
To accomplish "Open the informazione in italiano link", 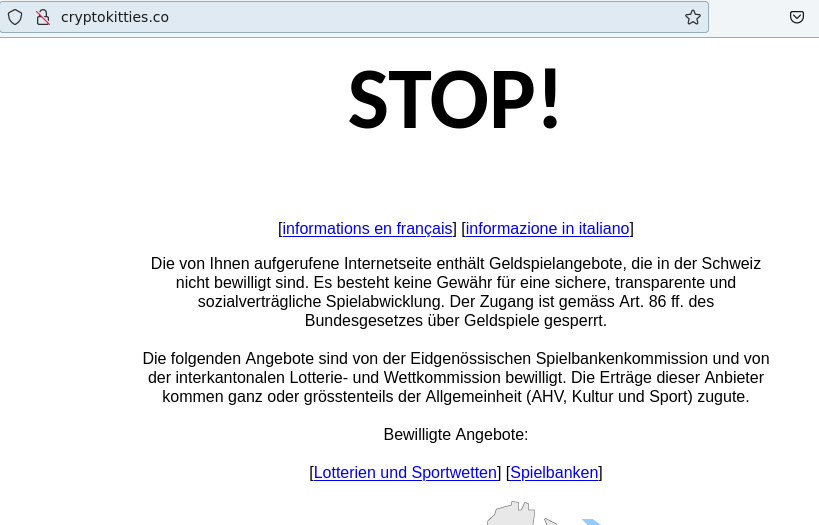I will (x=547, y=229).
